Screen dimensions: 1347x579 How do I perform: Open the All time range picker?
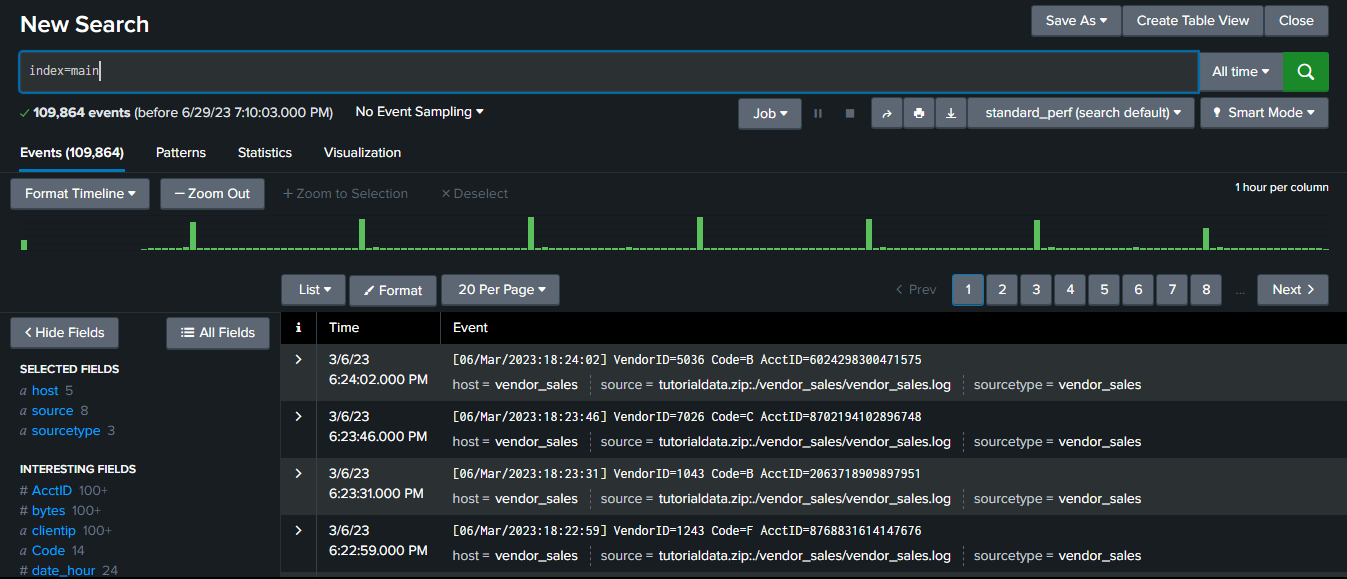[1240, 72]
